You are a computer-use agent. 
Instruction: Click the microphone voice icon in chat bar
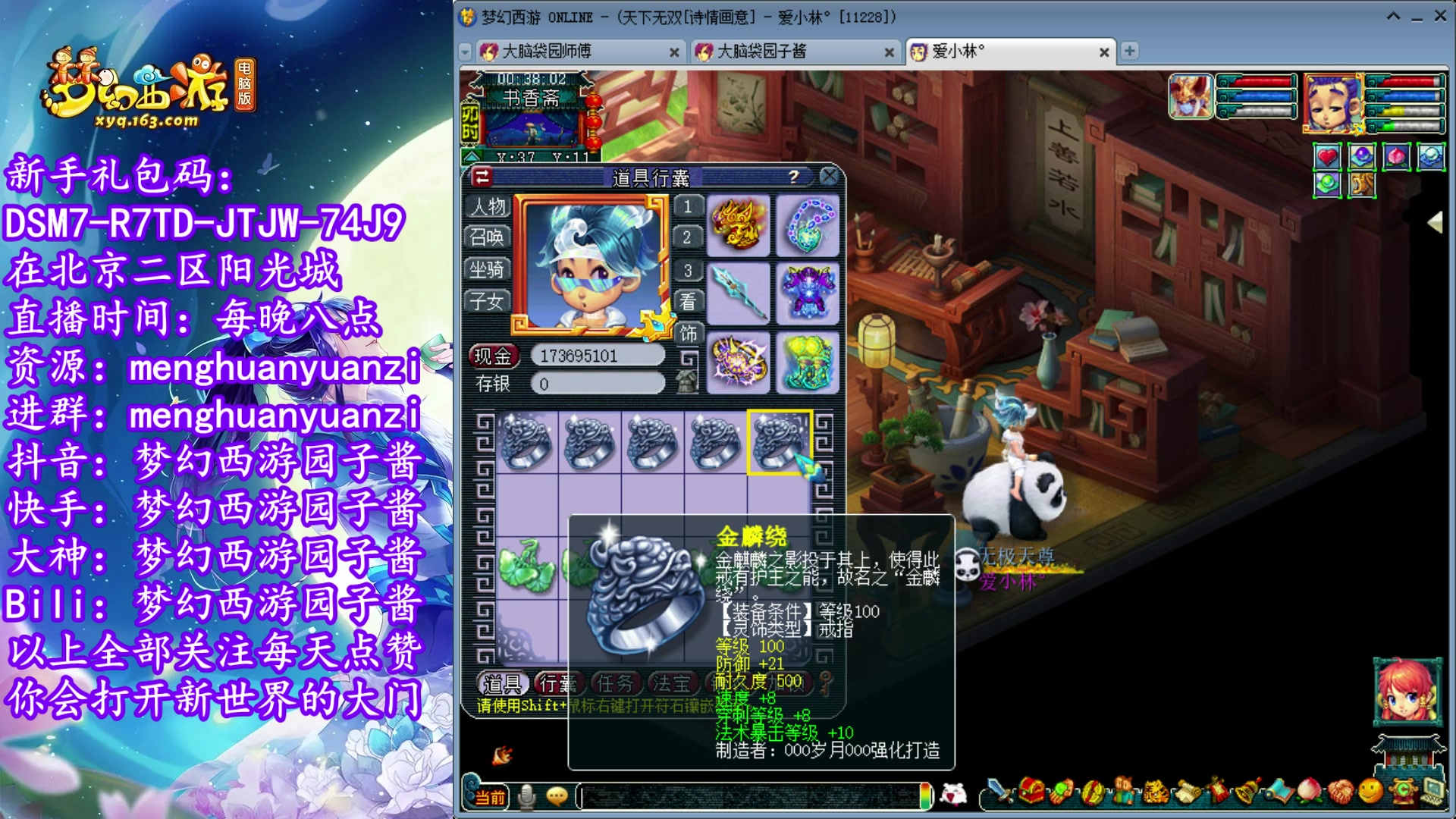[526, 796]
